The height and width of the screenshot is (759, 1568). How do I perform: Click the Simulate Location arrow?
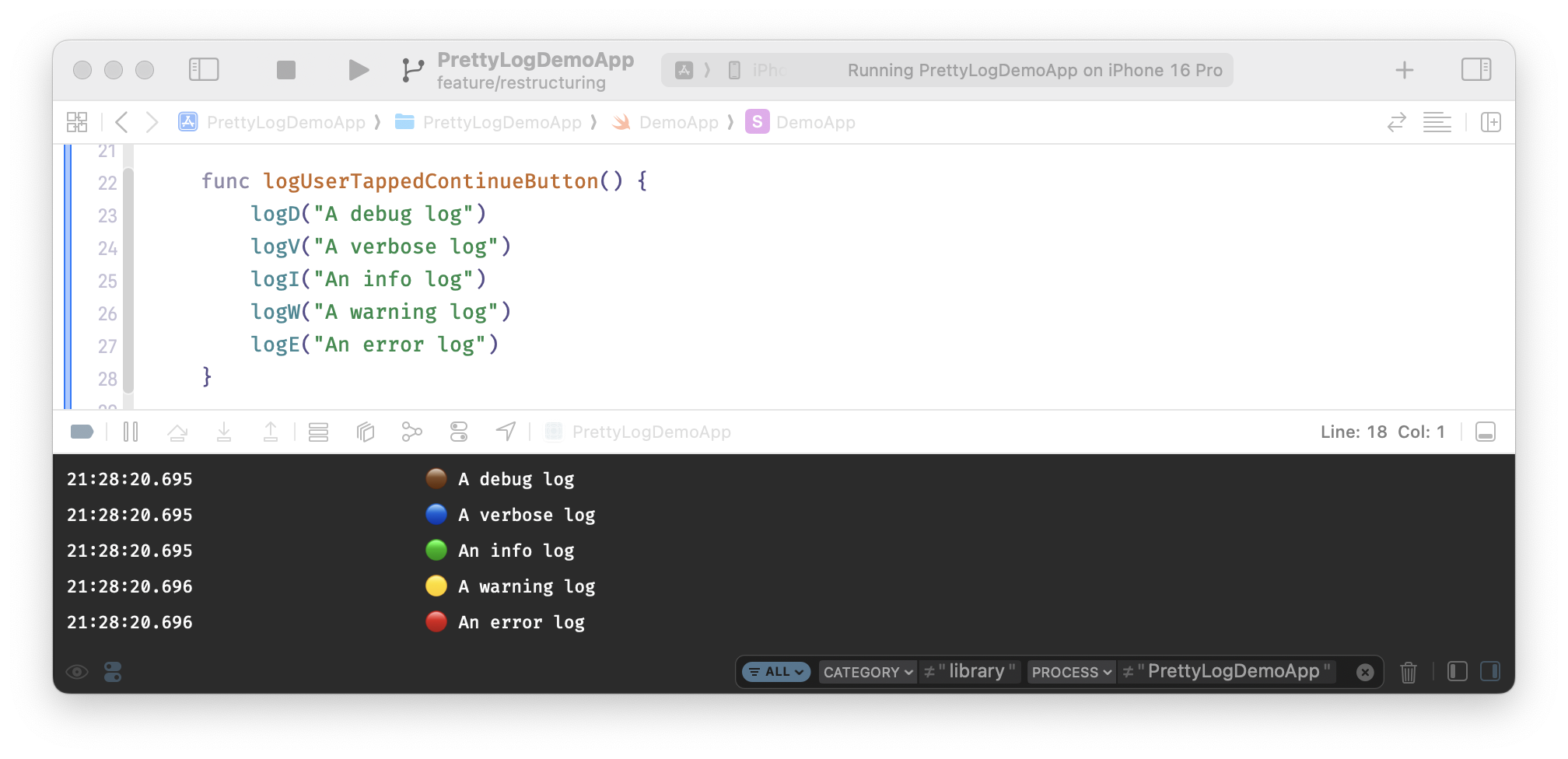click(x=506, y=432)
